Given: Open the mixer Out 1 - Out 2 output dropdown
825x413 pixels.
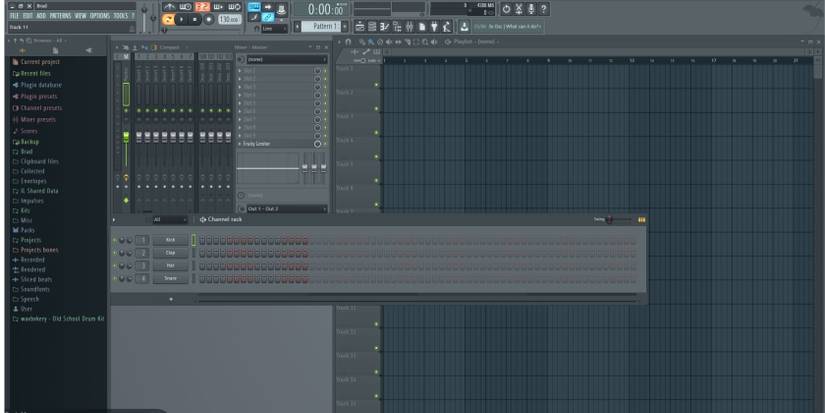Looking at the screenshot, I should pyautogui.click(x=287, y=209).
